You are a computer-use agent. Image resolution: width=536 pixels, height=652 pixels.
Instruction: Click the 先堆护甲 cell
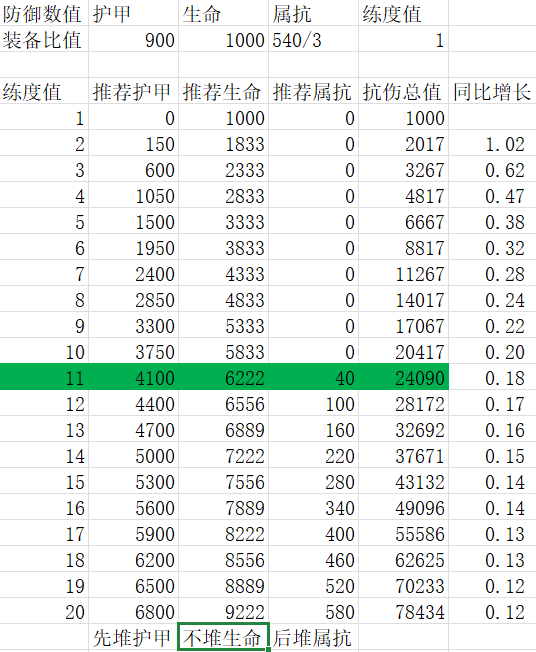133,637
